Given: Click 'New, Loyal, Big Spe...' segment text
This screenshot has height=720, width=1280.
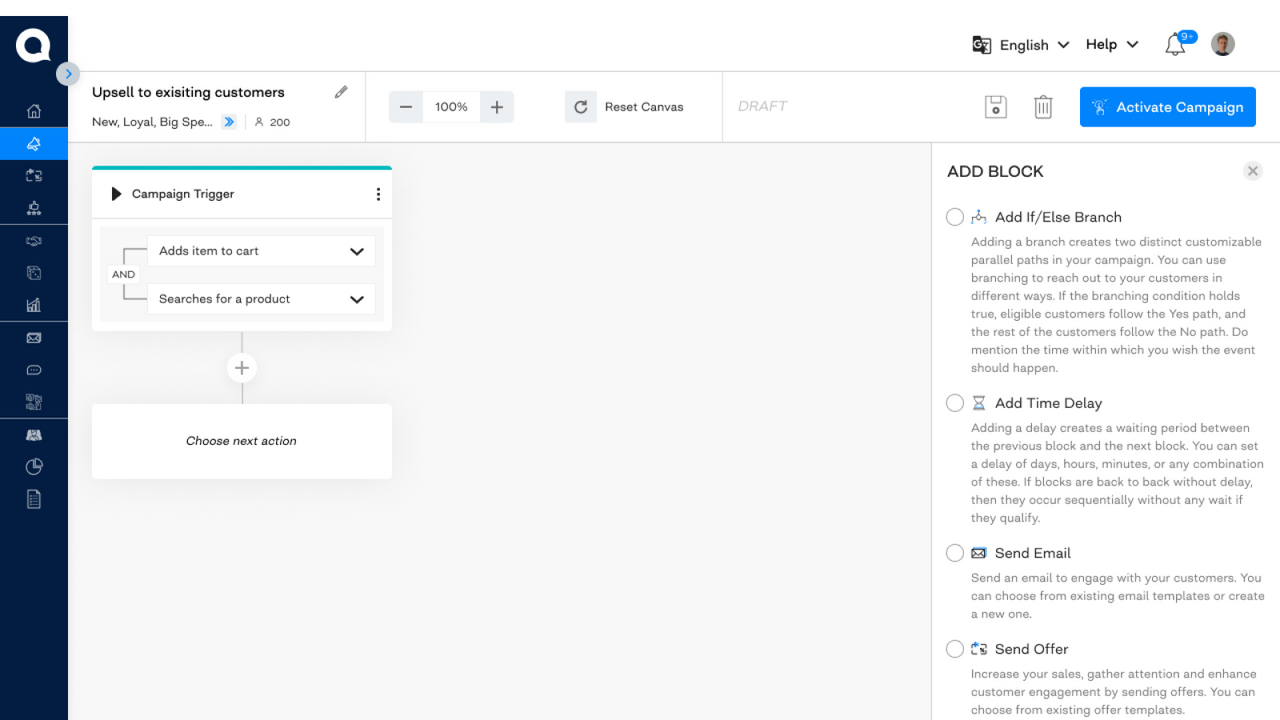Looking at the screenshot, I should coord(152,122).
